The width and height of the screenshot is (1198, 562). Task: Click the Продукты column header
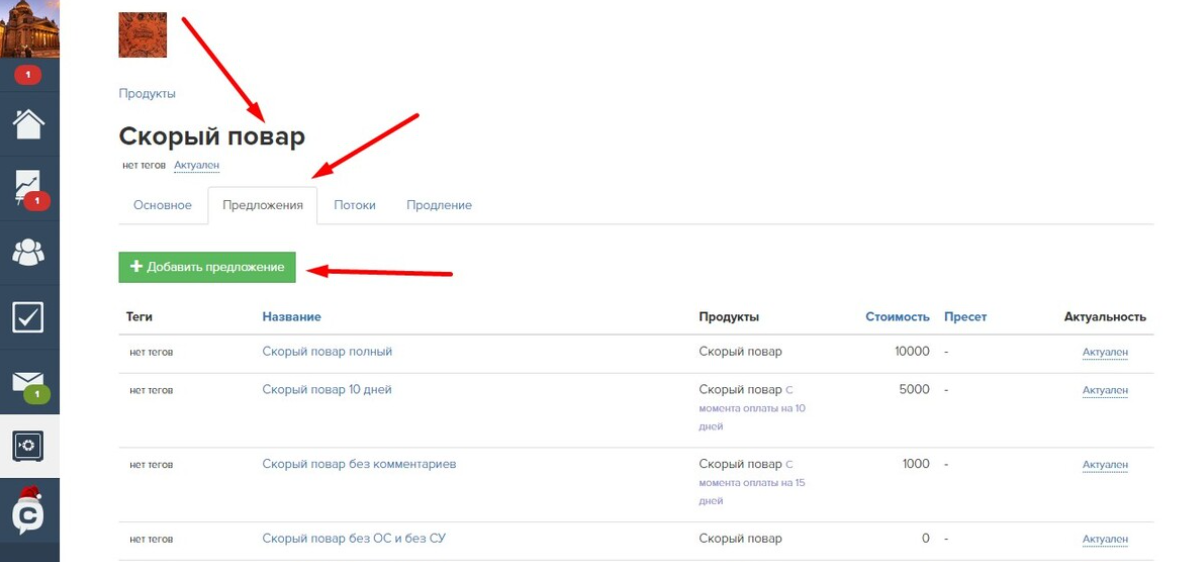(729, 317)
